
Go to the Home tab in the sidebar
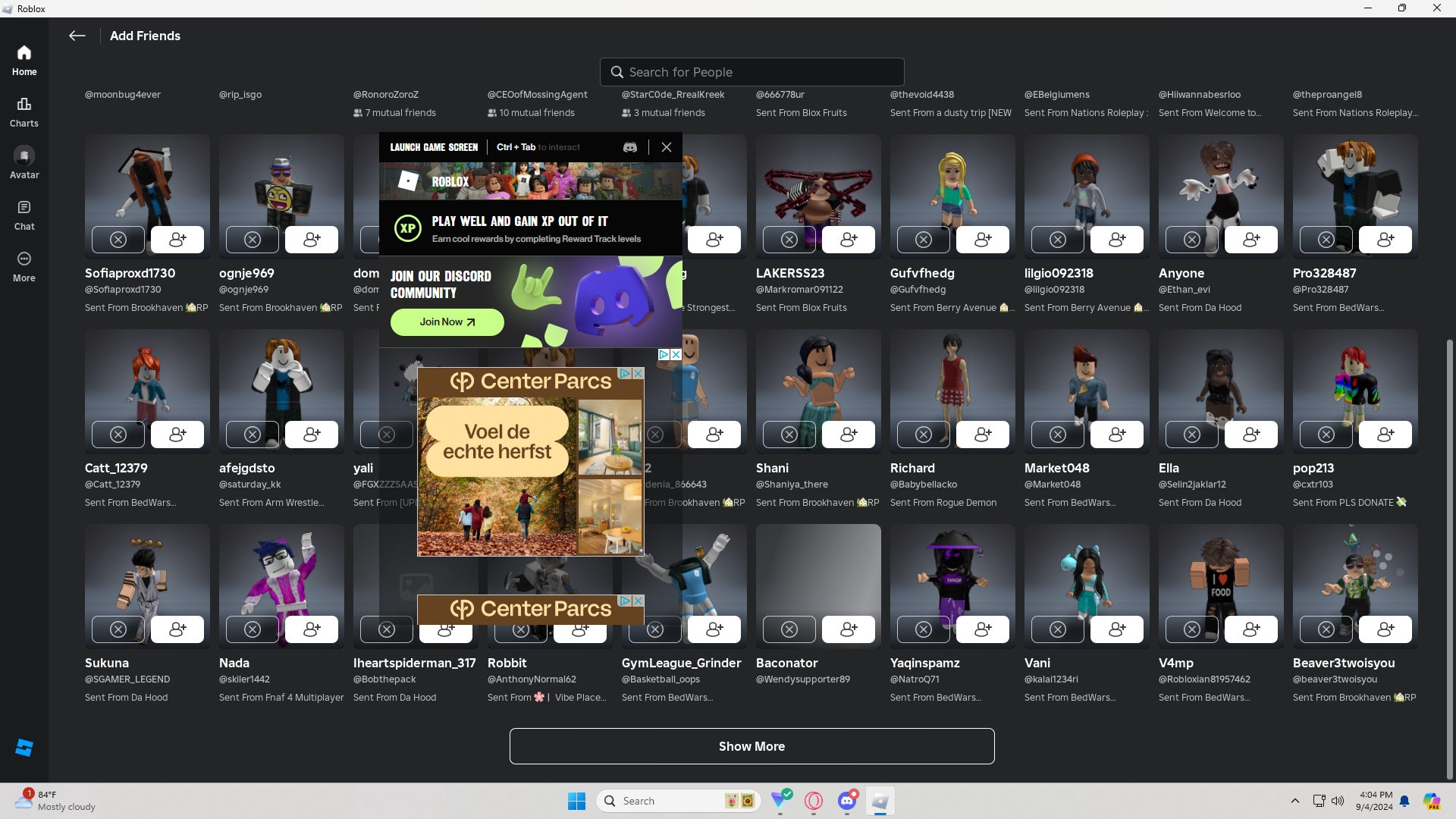pyautogui.click(x=24, y=60)
